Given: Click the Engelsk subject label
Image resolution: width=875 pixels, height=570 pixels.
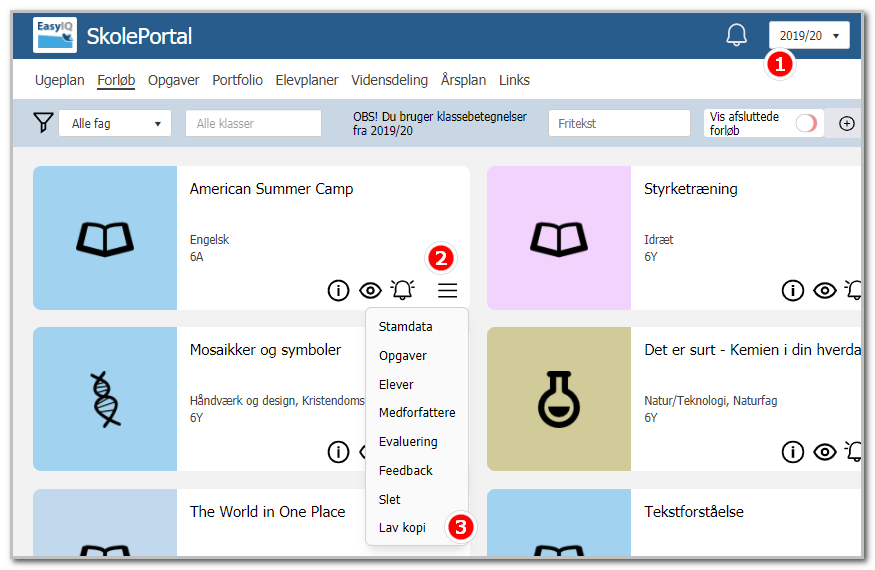Looking at the screenshot, I should [x=209, y=240].
